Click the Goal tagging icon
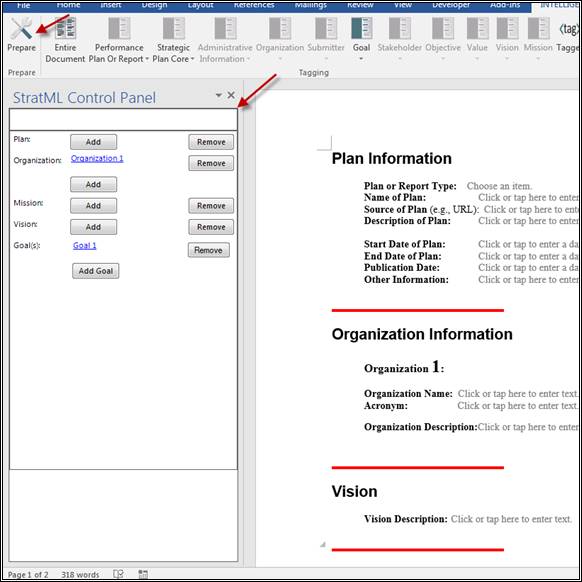This screenshot has width=582, height=582. point(361,28)
